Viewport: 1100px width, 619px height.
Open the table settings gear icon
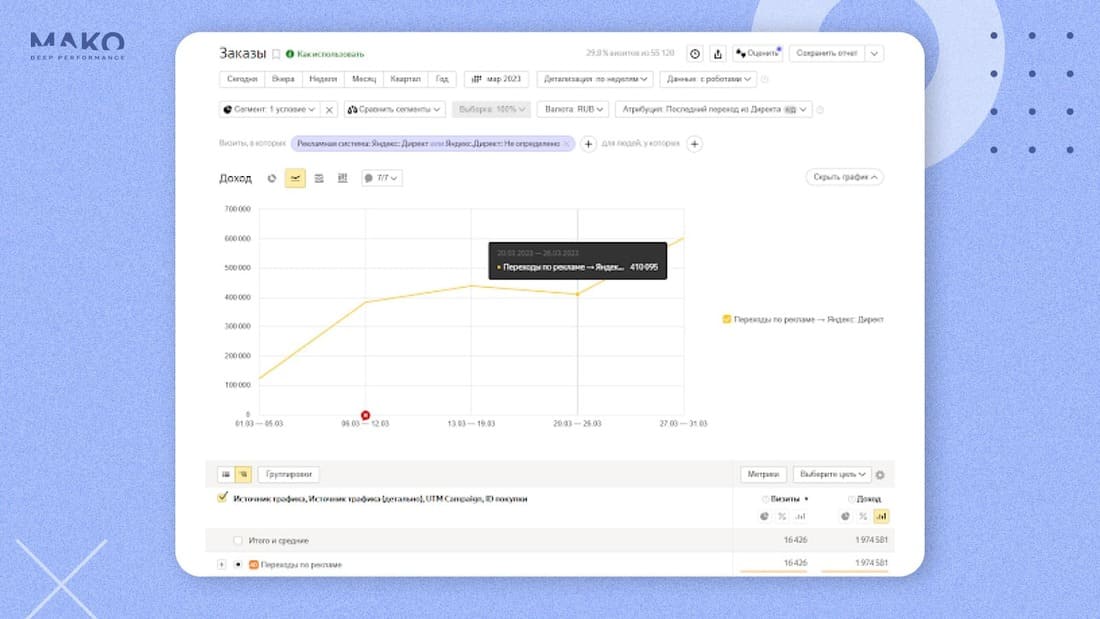click(x=880, y=475)
